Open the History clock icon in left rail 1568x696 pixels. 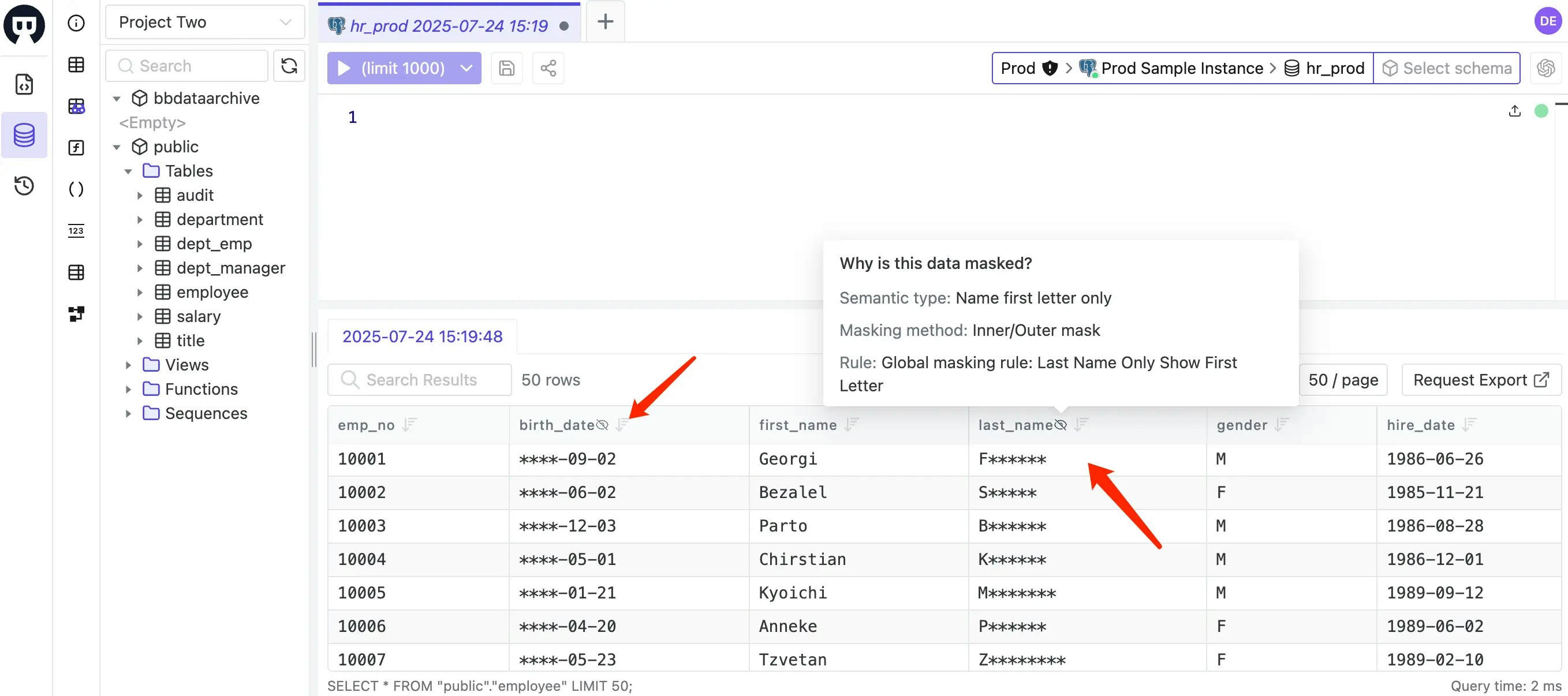click(x=24, y=186)
